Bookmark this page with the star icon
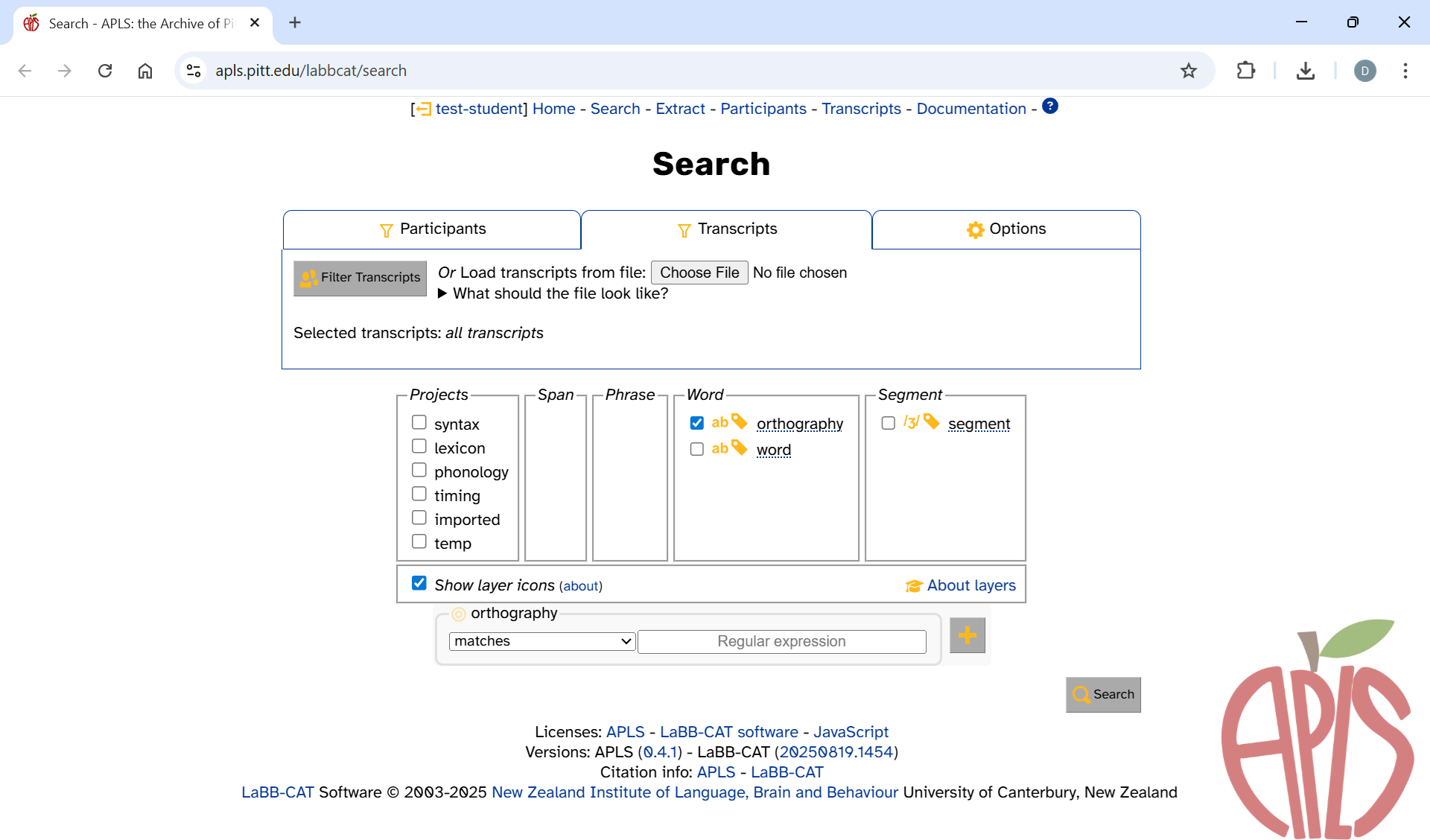The height and width of the screenshot is (840, 1430). (1188, 71)
